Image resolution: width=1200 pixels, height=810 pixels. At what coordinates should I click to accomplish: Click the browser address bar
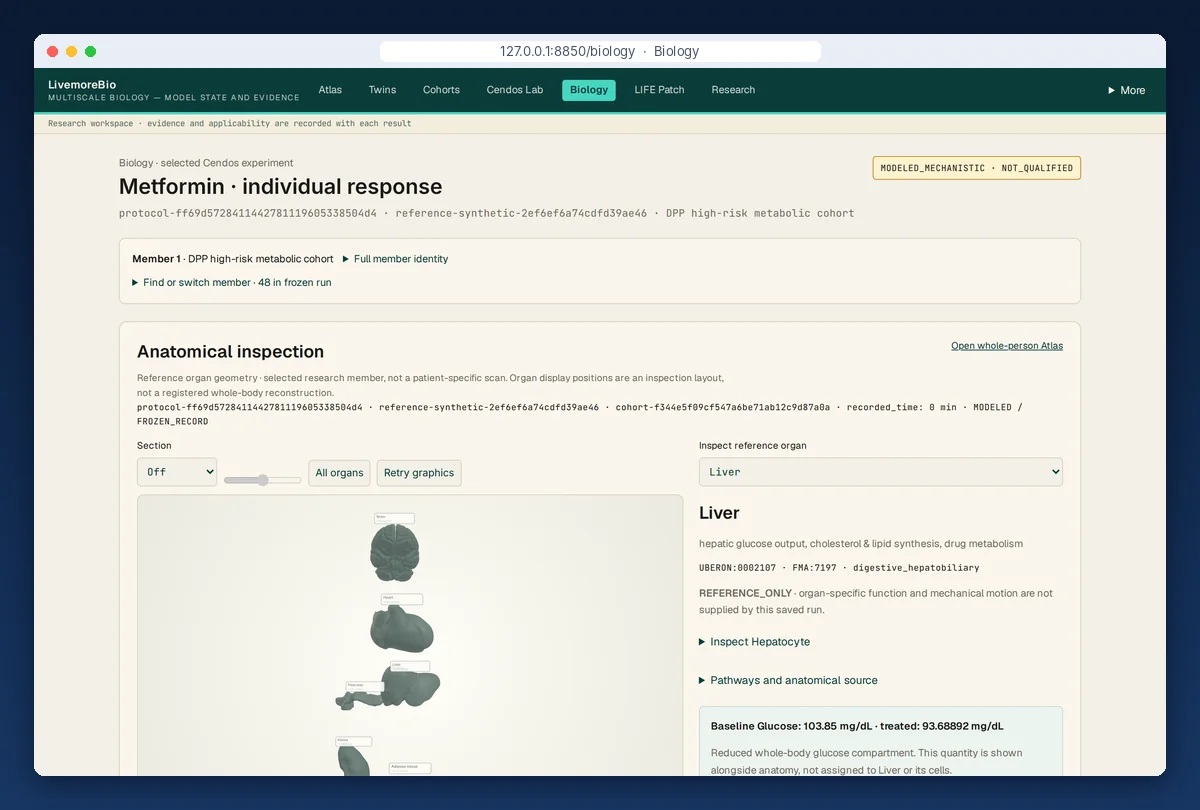[600, 51]
